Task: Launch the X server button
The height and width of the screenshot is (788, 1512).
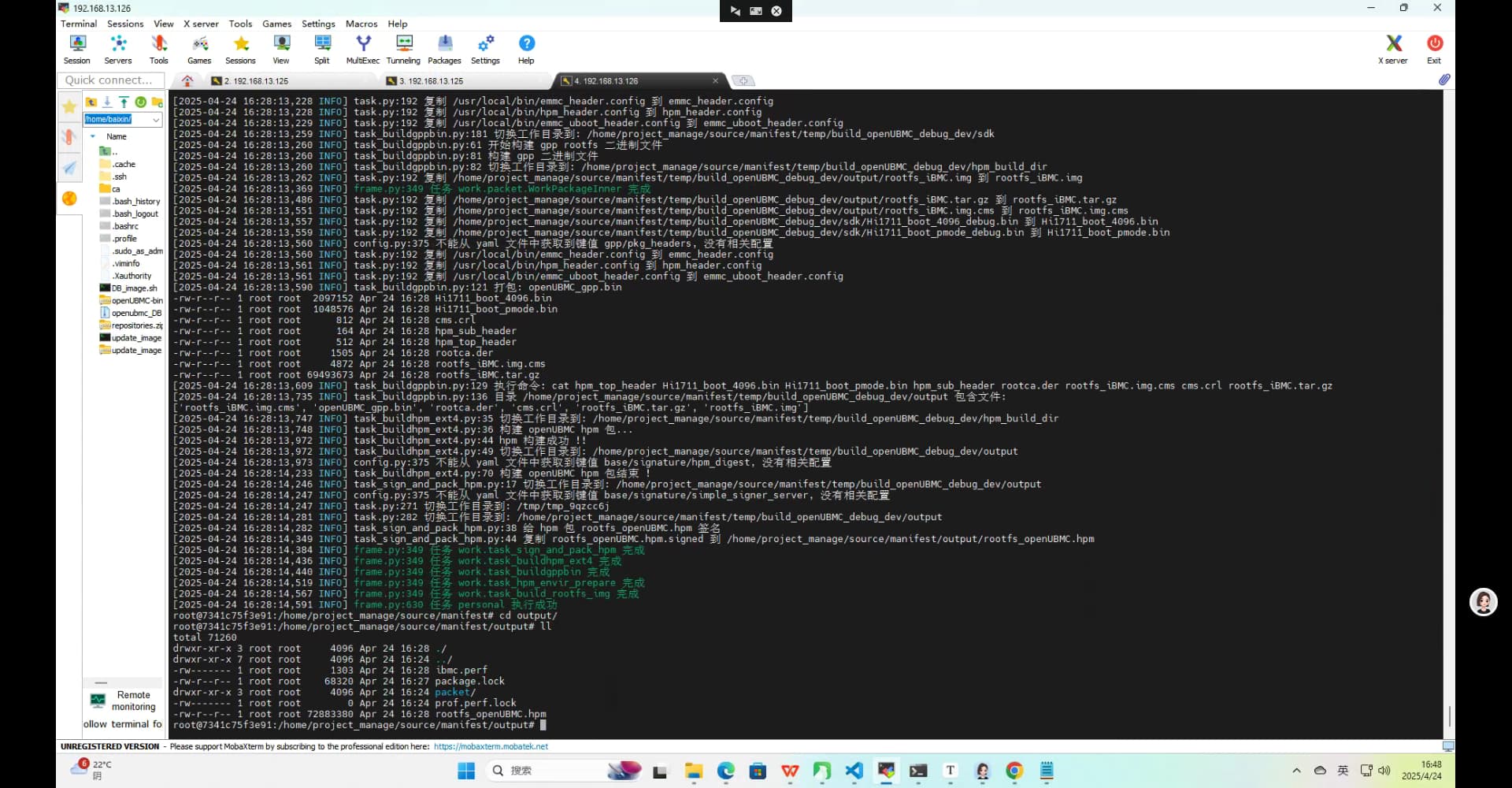Action: (x=1392, y=49)
